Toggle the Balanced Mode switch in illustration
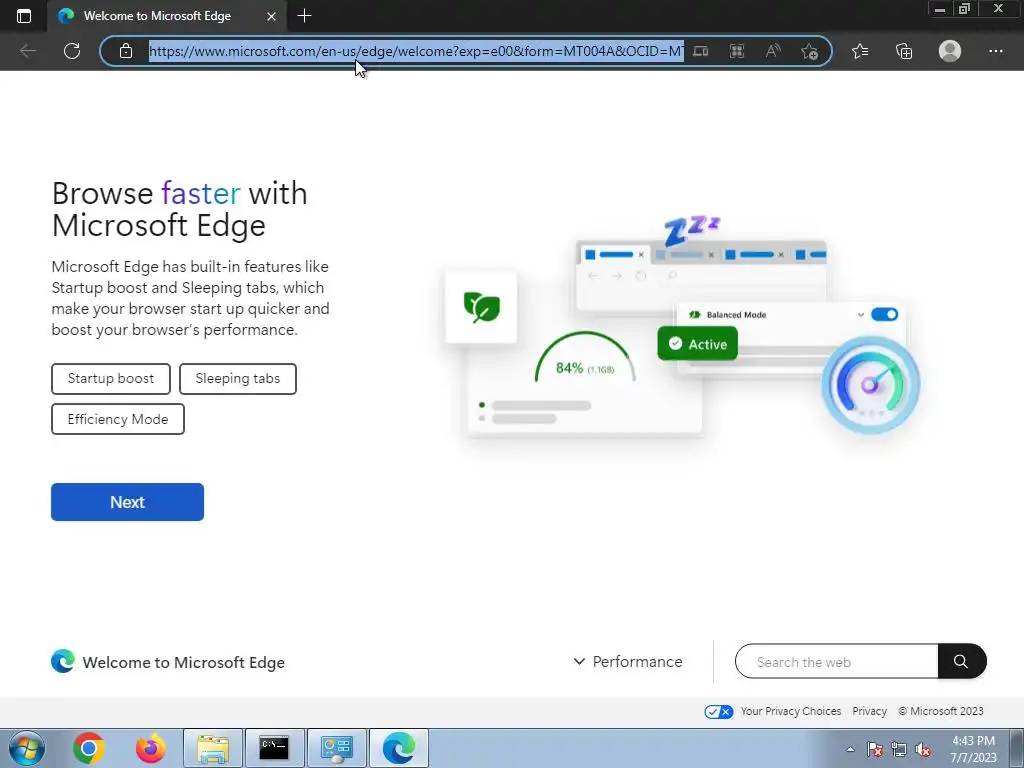Viewport: 1024px width, 768px height. pyautogui.click(x=885, y=315)
